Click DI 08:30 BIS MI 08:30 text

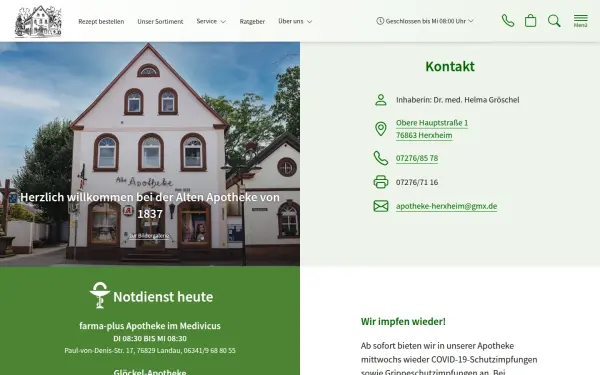[150, 339]
